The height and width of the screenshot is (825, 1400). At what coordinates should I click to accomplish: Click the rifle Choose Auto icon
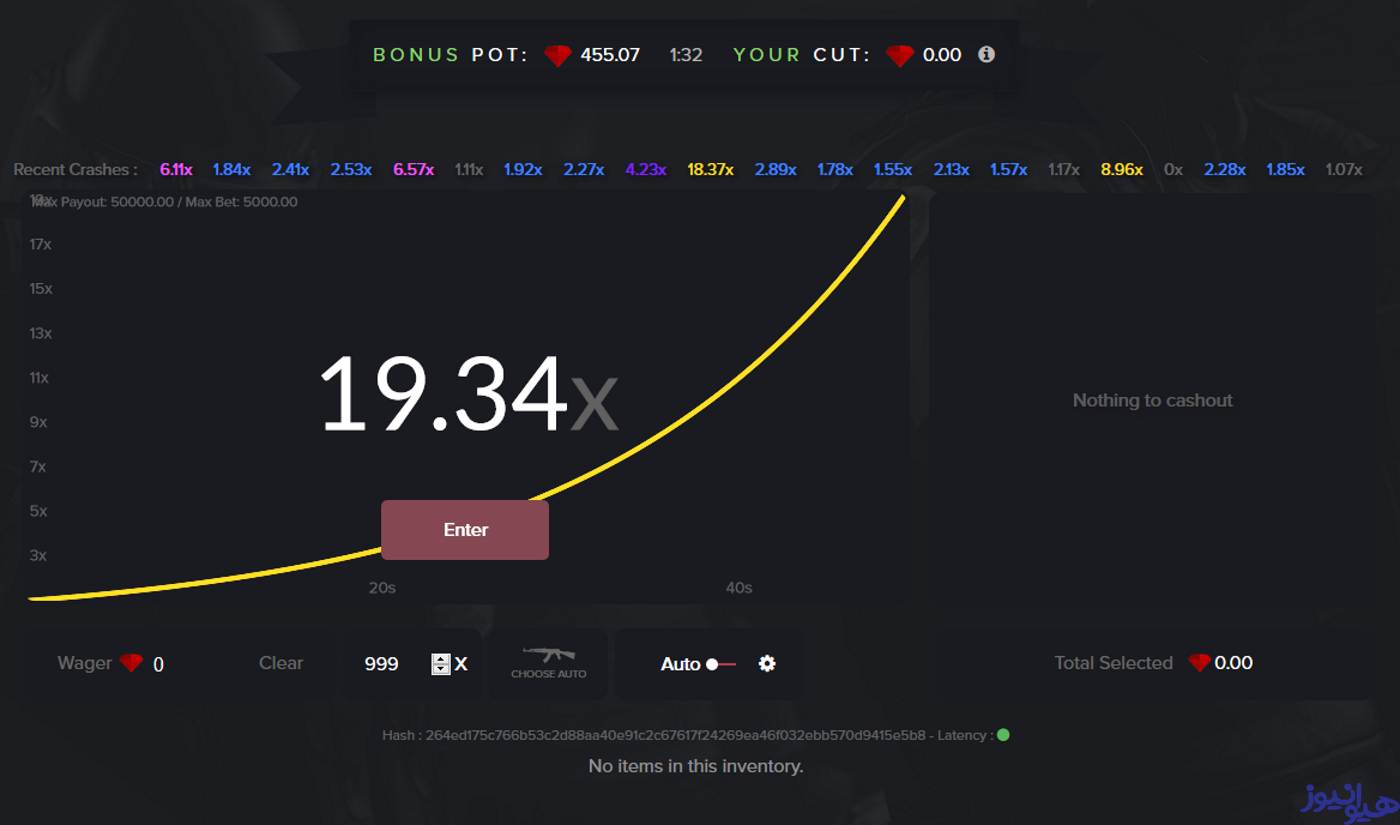[x=548, y=656]
